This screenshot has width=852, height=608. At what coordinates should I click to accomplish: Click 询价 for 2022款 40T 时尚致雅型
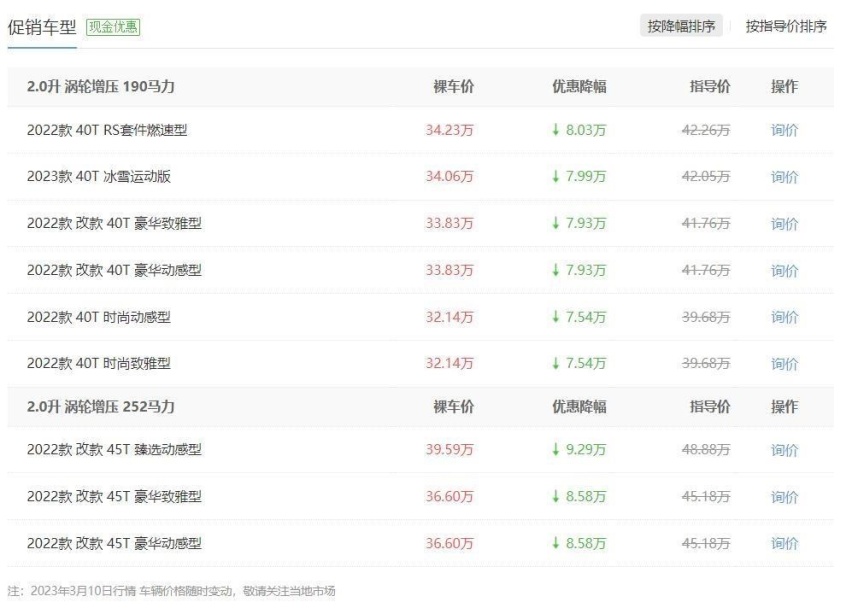(x=784, y=364)
